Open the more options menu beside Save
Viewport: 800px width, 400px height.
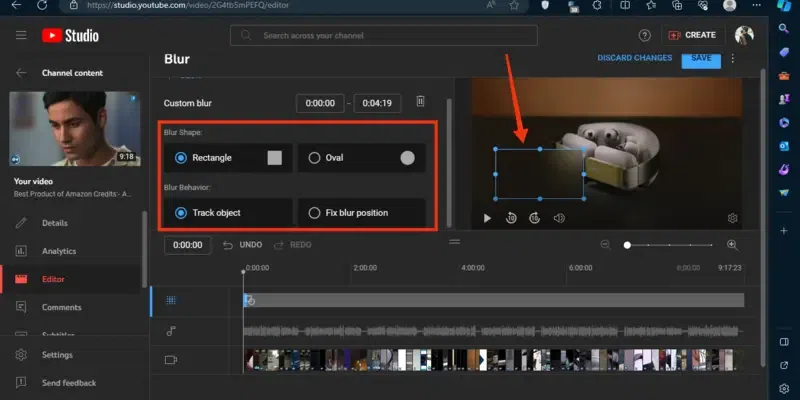(733, 58)
